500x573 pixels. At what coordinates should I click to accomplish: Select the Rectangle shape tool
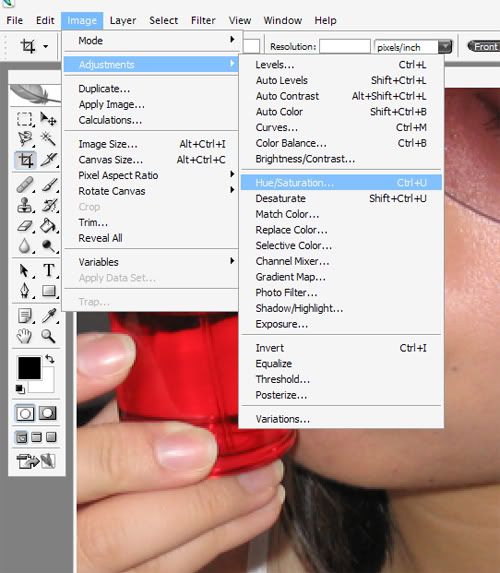pos(48,291)
